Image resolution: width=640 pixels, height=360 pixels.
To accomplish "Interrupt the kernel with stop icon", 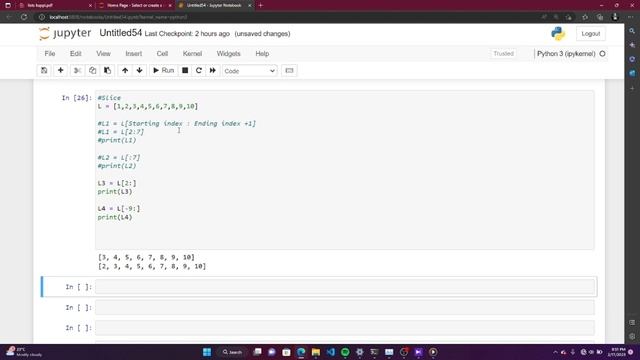I will coord(185,71).
